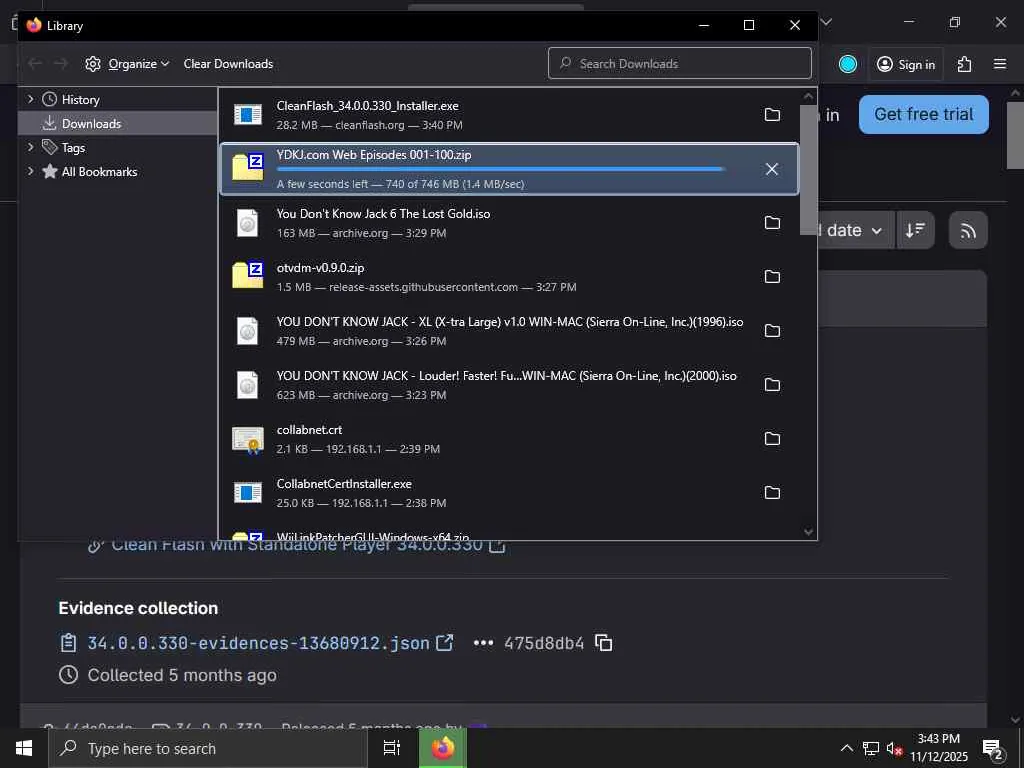Open containing folder for otvdm-v0.9.0.zip
Viewport: 1024px width, 768px height.
[772, 277]
